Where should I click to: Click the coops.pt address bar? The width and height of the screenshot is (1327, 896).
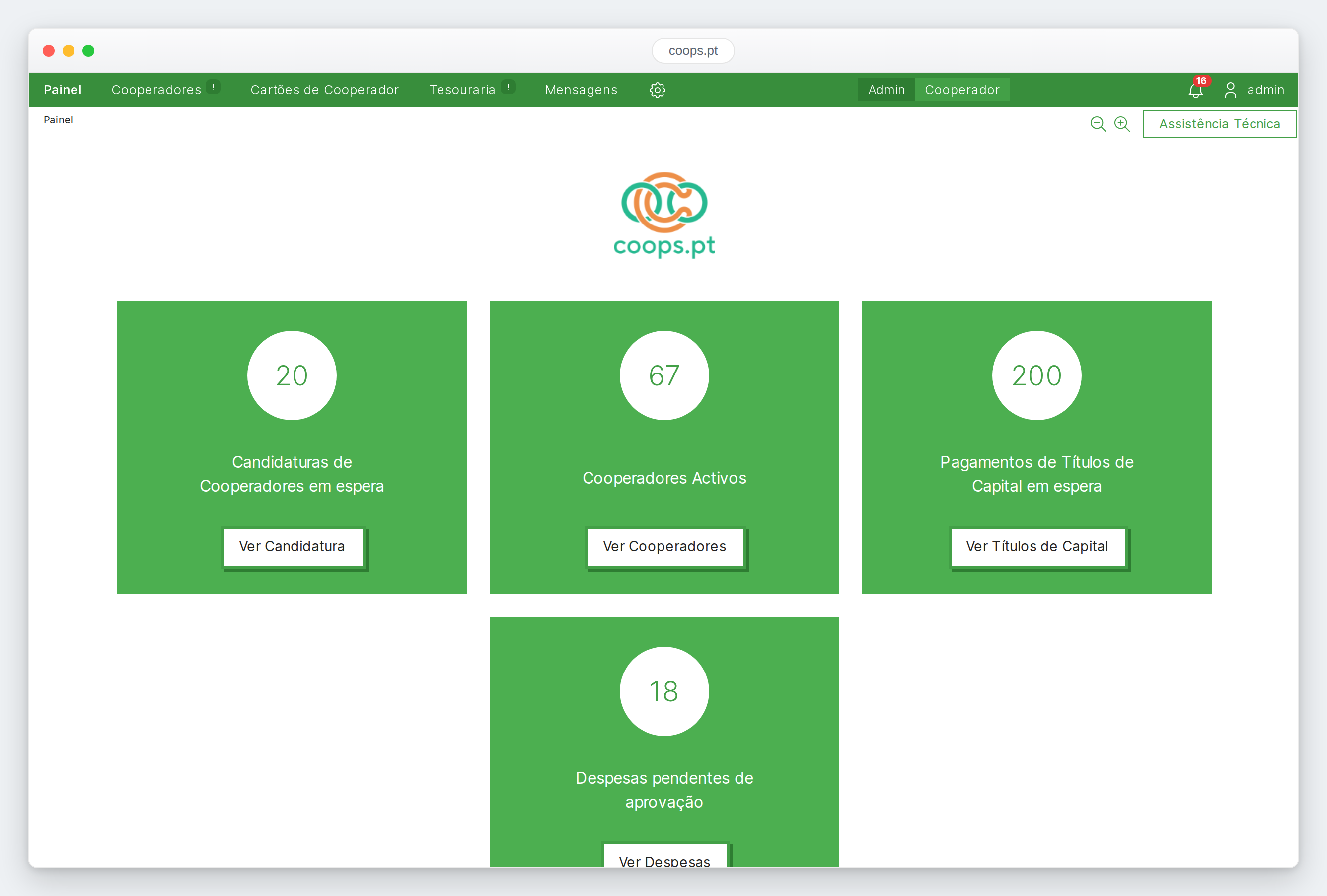pyautogui.click(x=693, y=51)
